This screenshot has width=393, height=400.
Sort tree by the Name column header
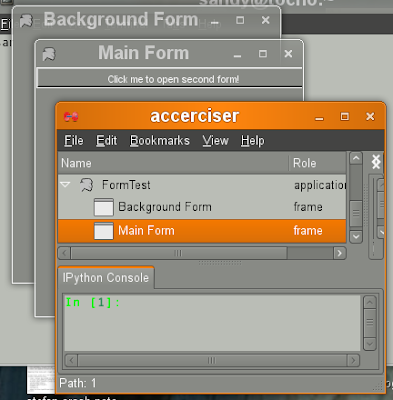point(173,163)
